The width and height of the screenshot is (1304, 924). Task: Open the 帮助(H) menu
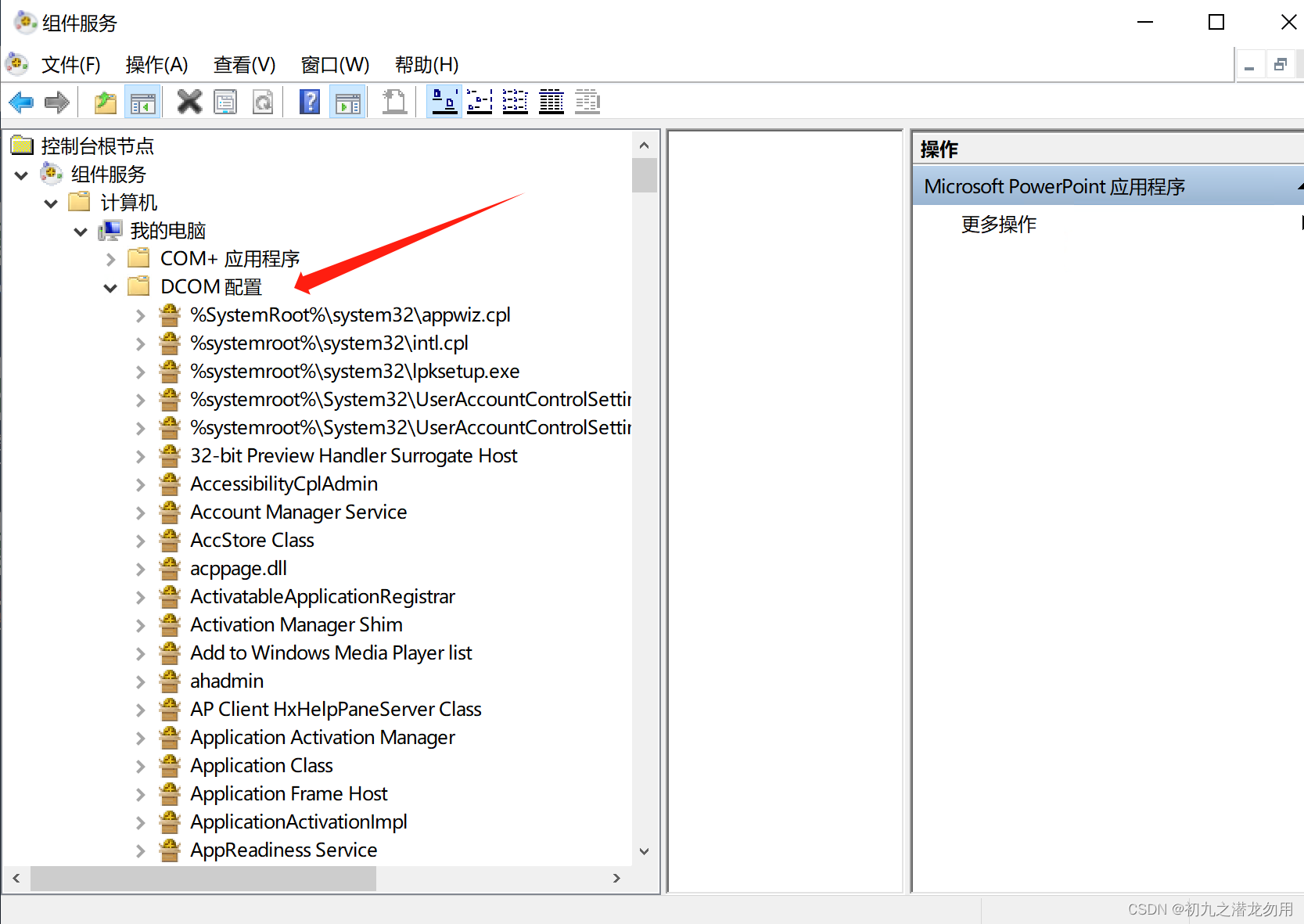(x=426, y=64)
